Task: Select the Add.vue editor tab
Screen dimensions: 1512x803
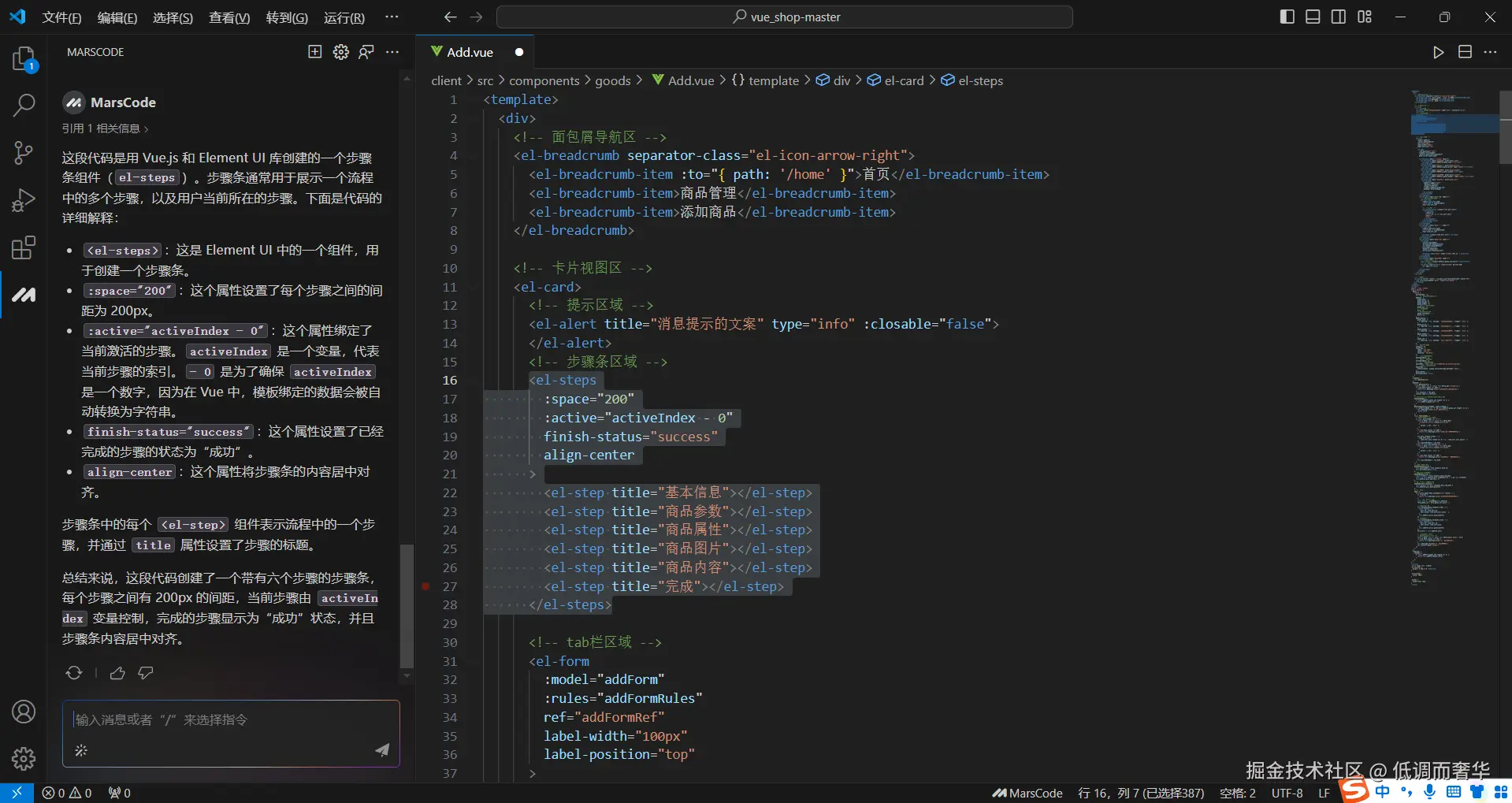Action: [470, 52]
